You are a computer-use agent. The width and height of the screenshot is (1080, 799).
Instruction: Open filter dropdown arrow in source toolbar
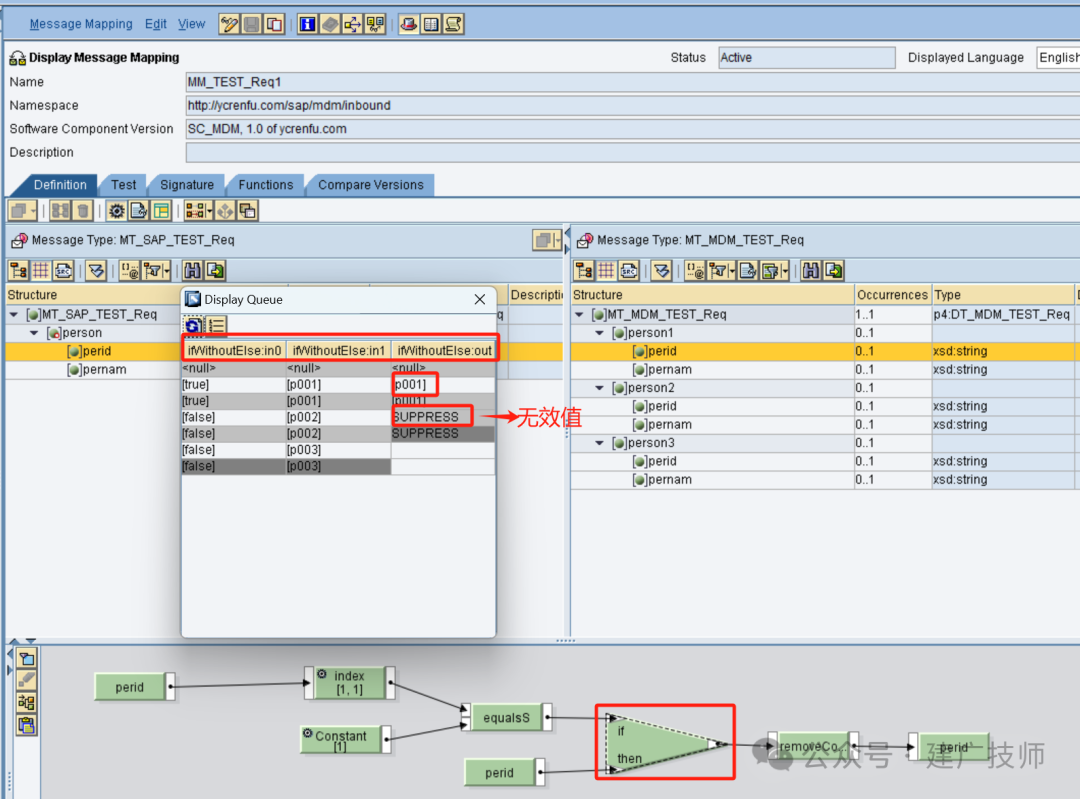pos(167,271)
